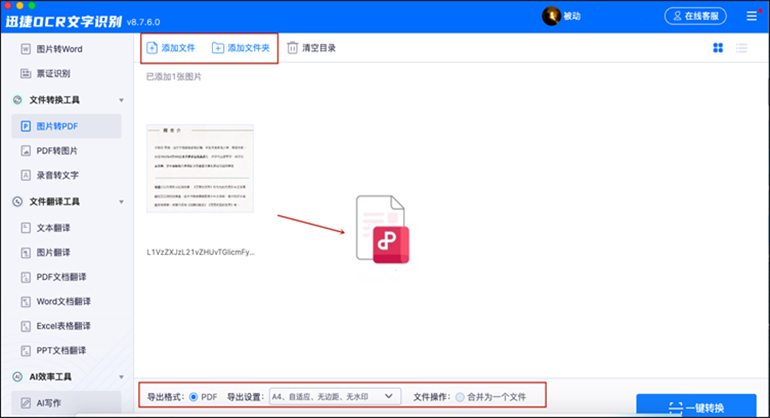Collapse the AI效率工具 section arrow
The image size is (770, 418).
(121, 377)
